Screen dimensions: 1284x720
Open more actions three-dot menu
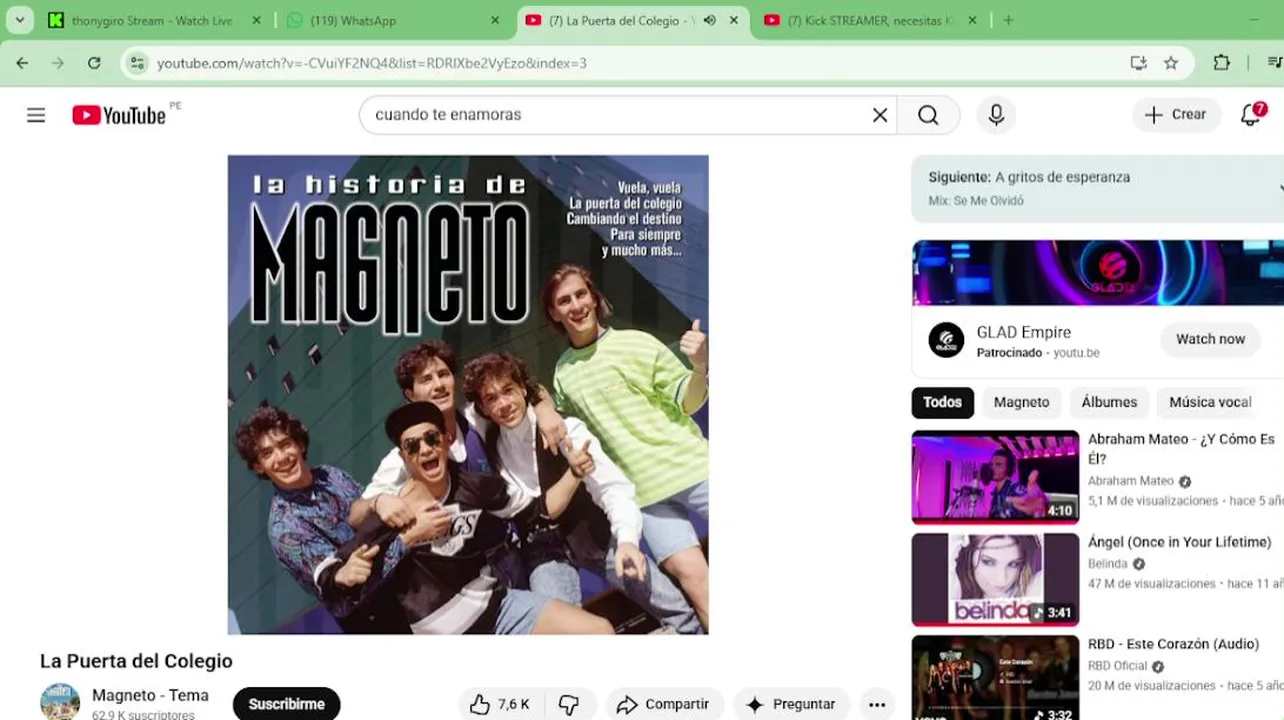pyautogui.click(x=877, y=704)
